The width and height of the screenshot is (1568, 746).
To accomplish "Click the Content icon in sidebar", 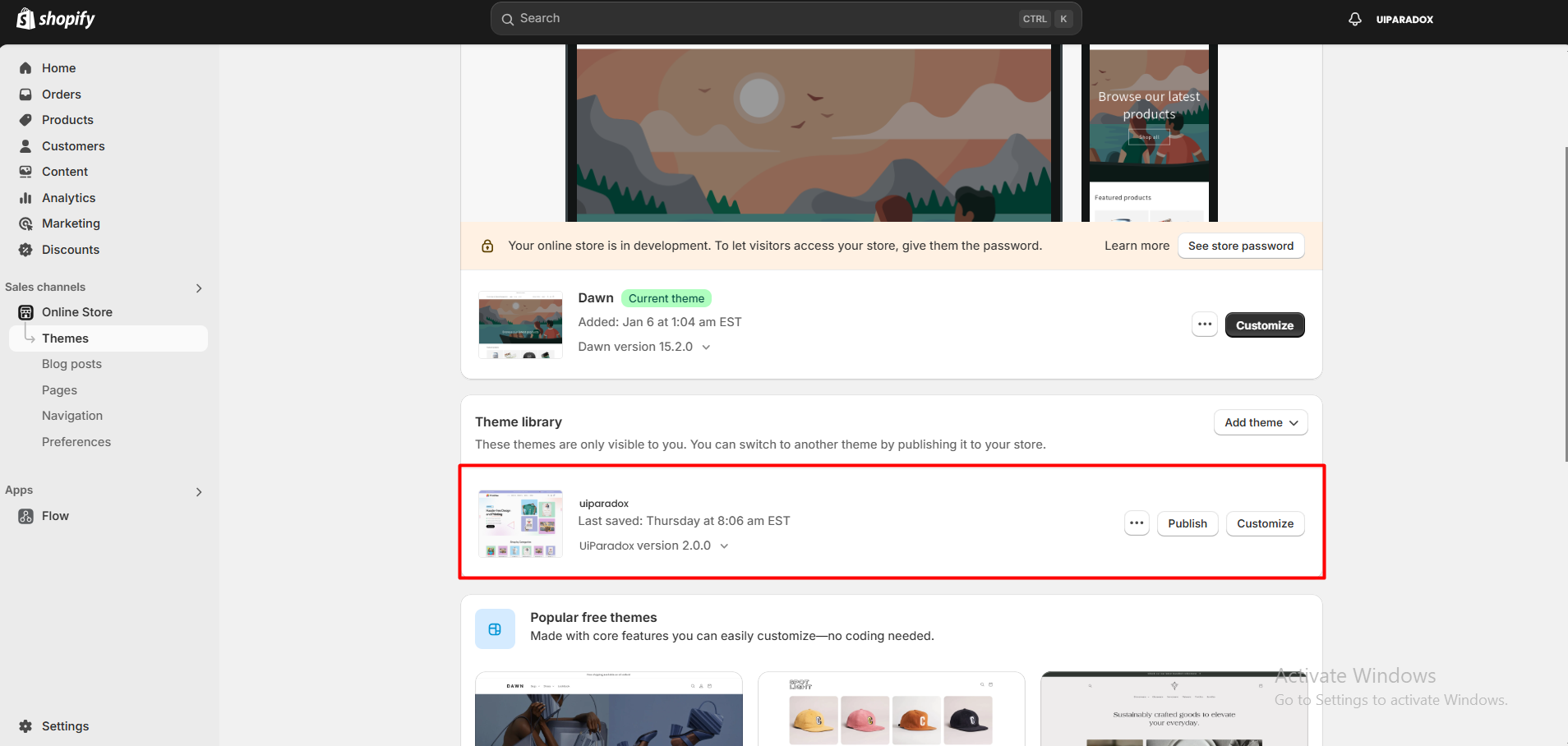I will coord(25,172).
